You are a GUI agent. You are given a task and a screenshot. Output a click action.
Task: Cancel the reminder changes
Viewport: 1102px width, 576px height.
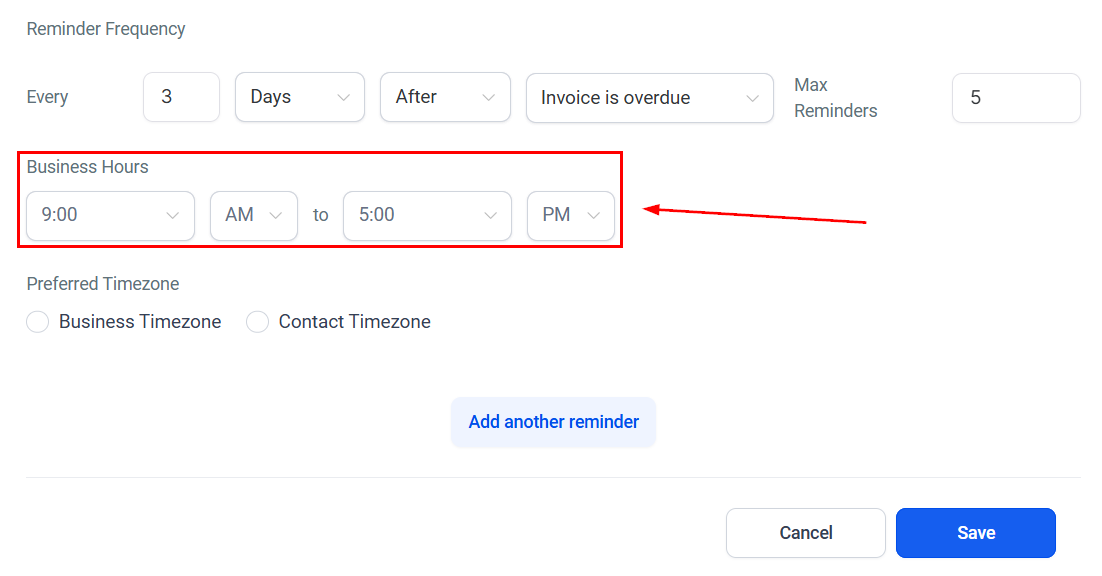(805, 533)
